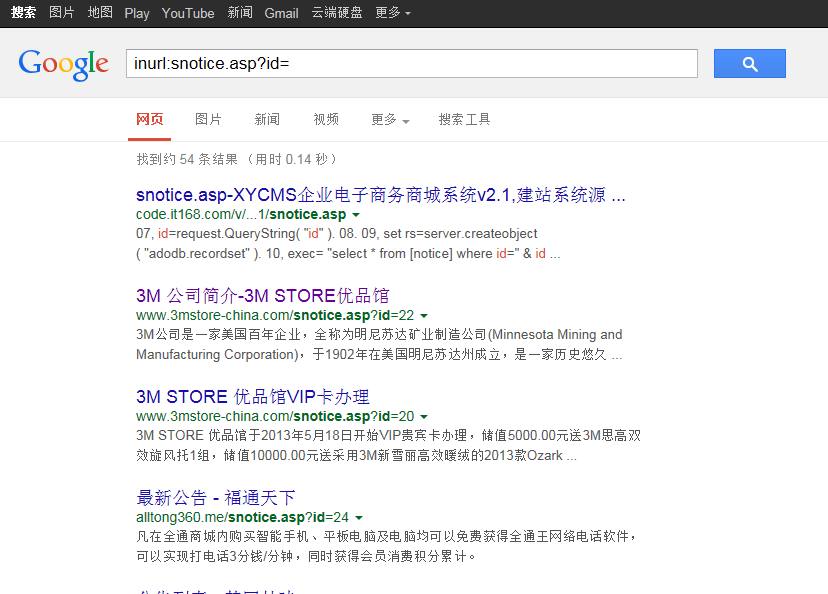Open 云端硬盘 in the top black bar
The width and height of the screenshot is (828, 594).
337,13
